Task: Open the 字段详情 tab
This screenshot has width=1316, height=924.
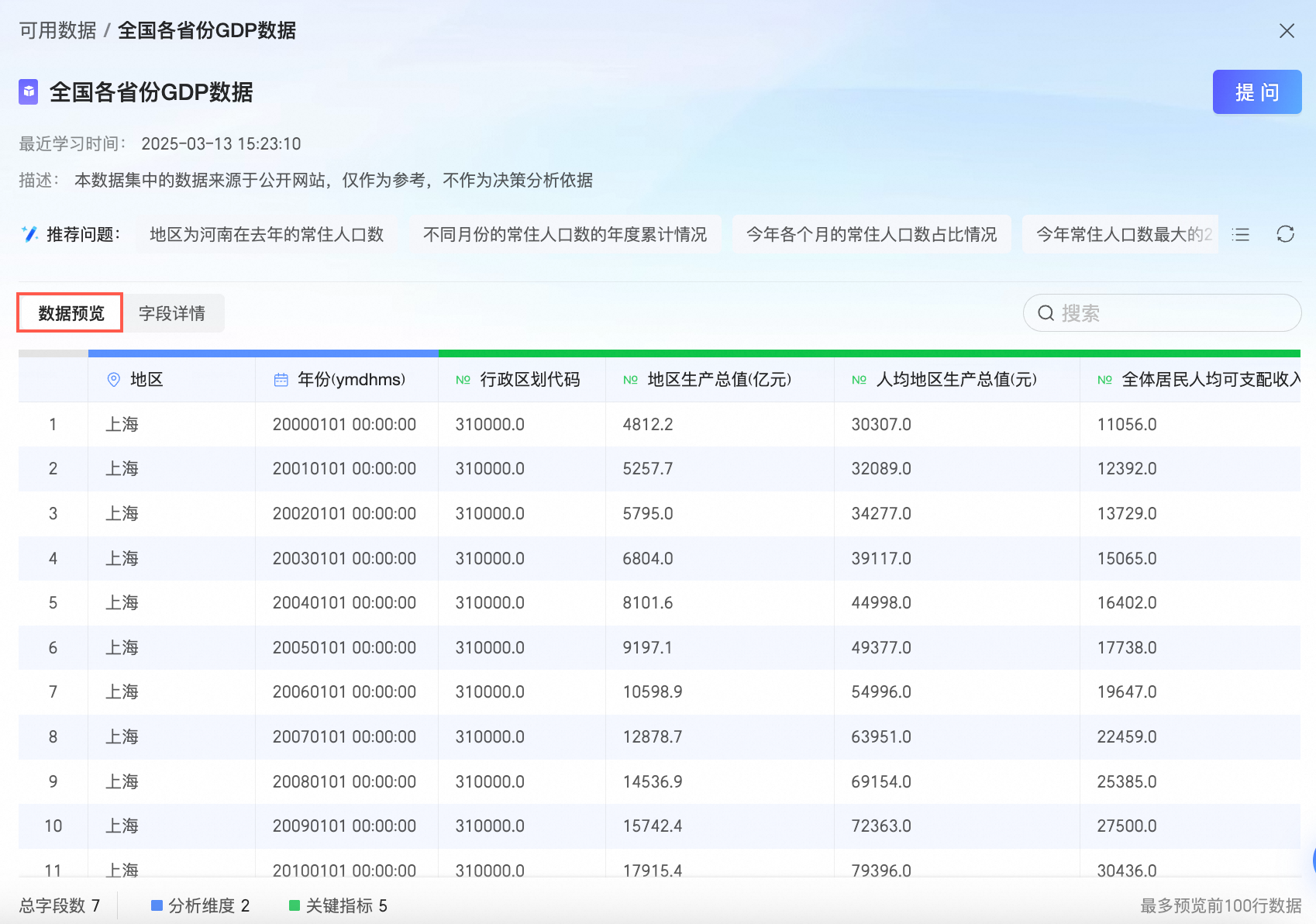Action: coord(172,313)
